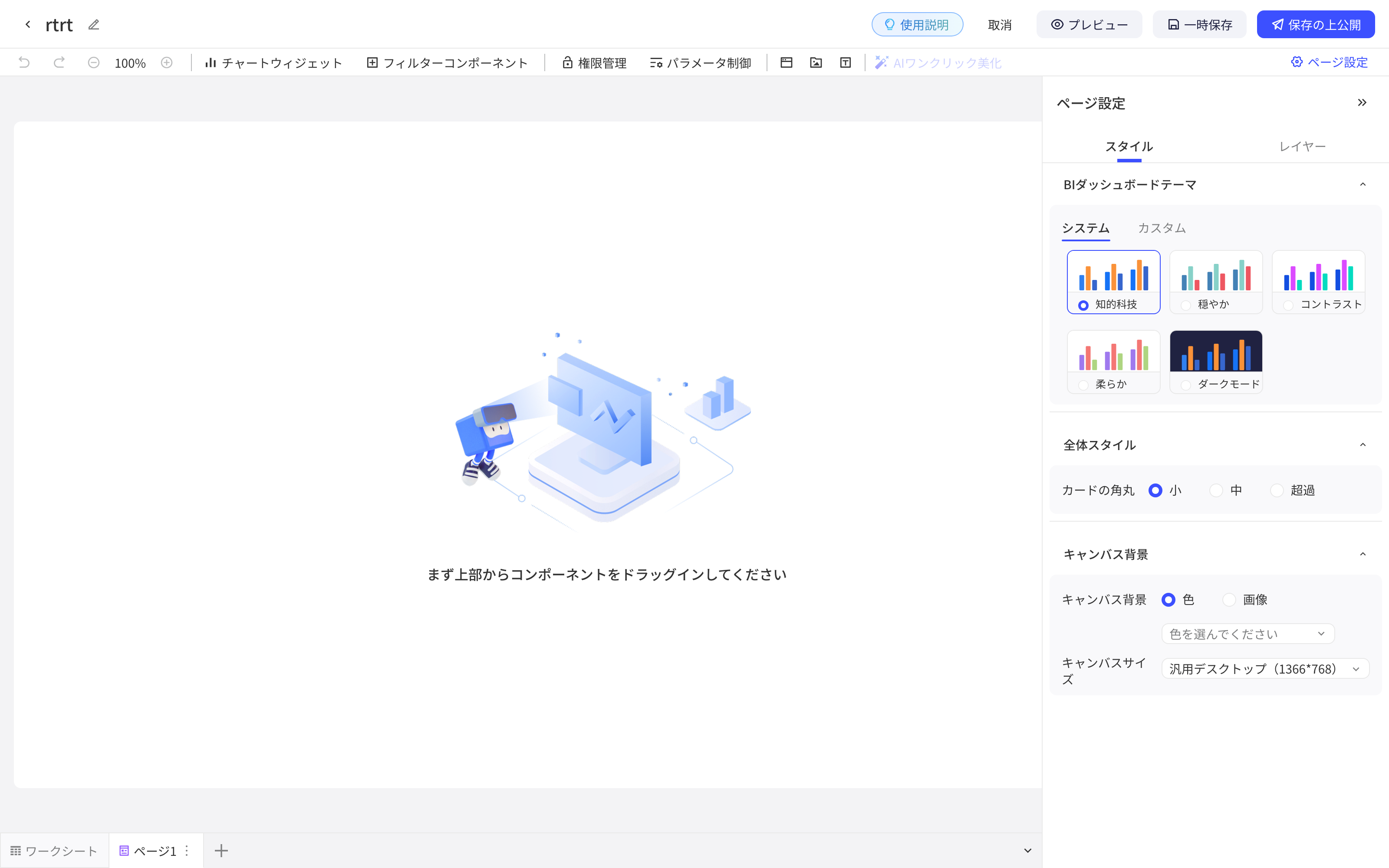Zoom out with the minus icon
This screenshot has height=868, width=1389.
94,62
